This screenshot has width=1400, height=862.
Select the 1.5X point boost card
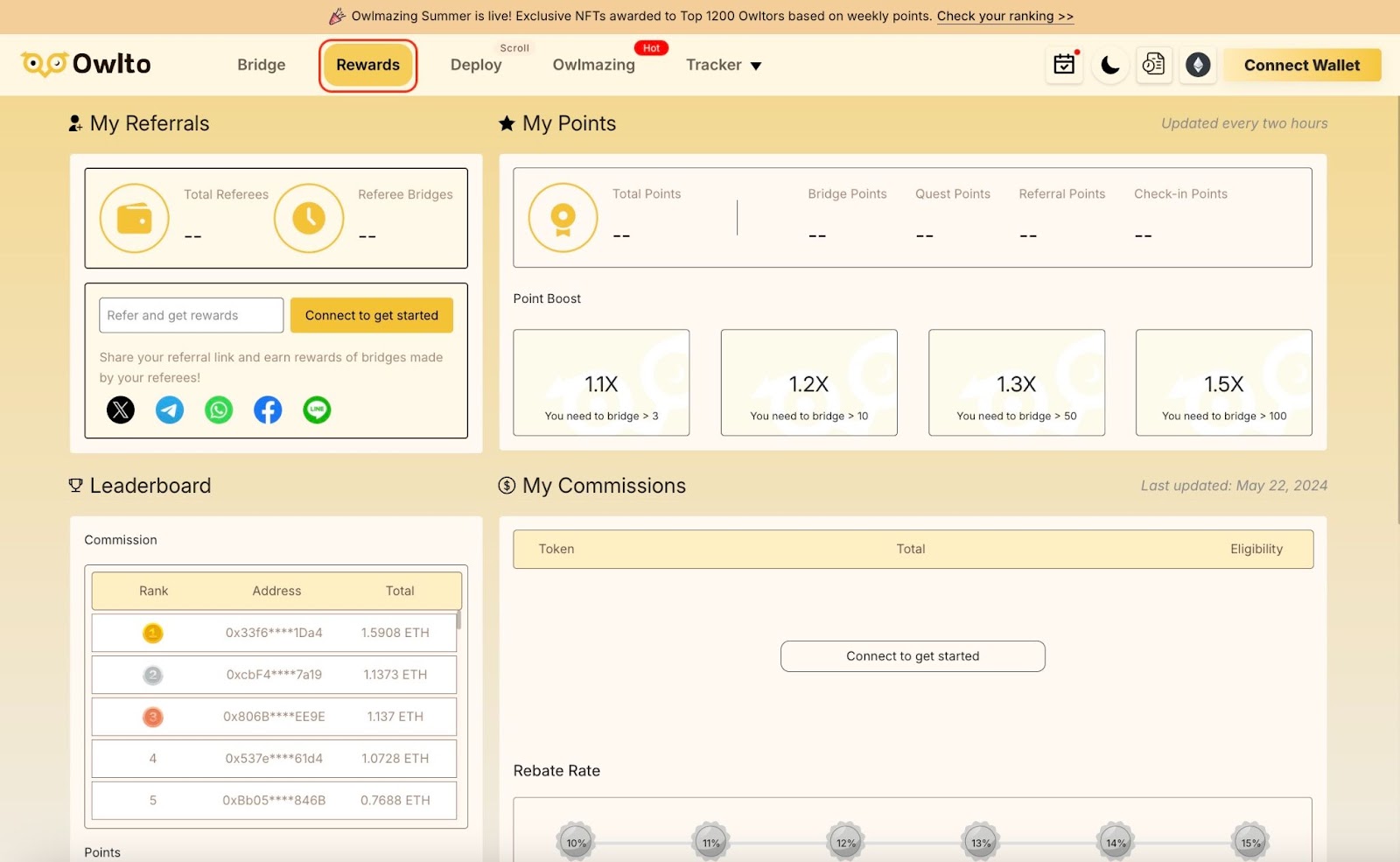[1224, 382]
